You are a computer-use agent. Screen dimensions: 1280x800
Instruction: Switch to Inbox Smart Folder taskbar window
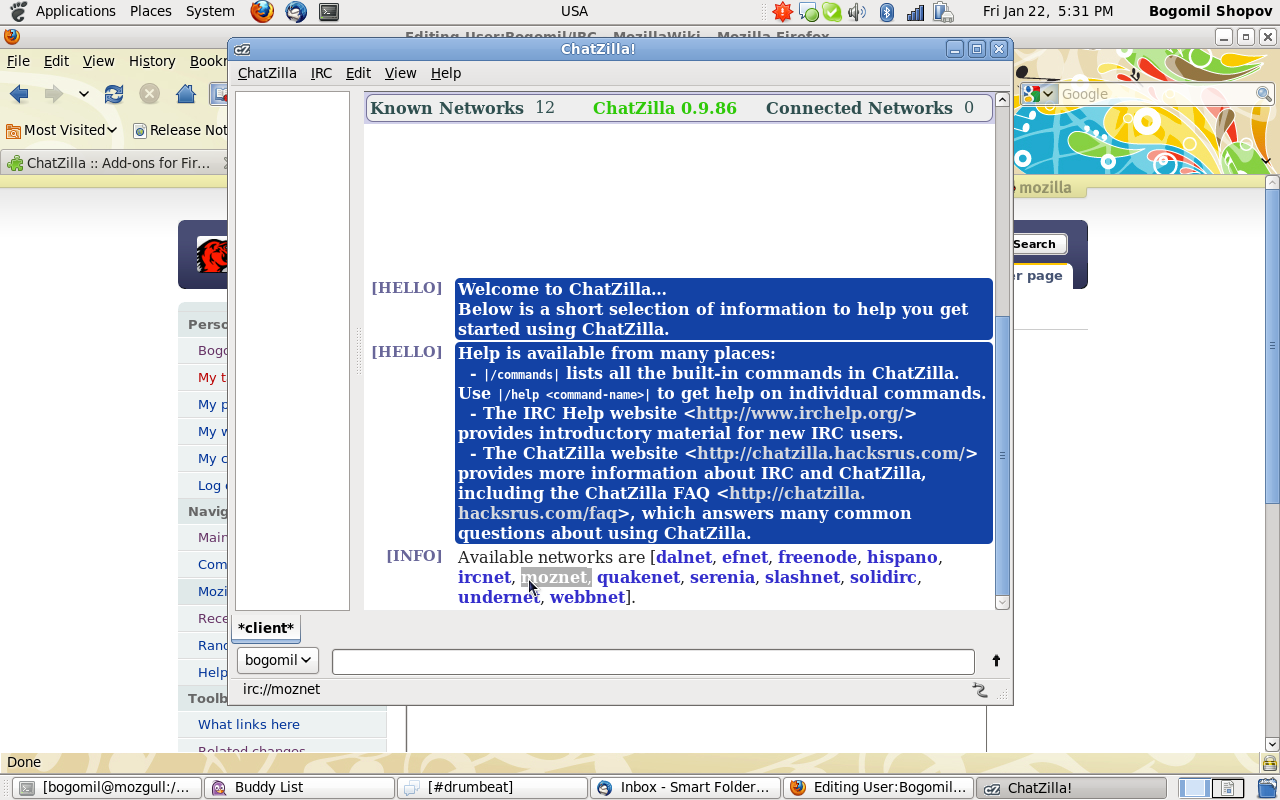coord(684,788)
